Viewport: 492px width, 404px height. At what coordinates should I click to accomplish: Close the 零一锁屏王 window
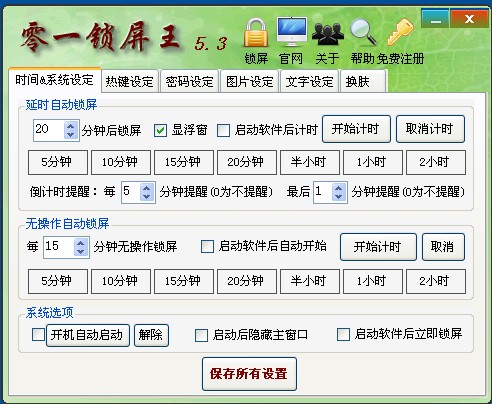pyautogui.click(x=469, y=19)
